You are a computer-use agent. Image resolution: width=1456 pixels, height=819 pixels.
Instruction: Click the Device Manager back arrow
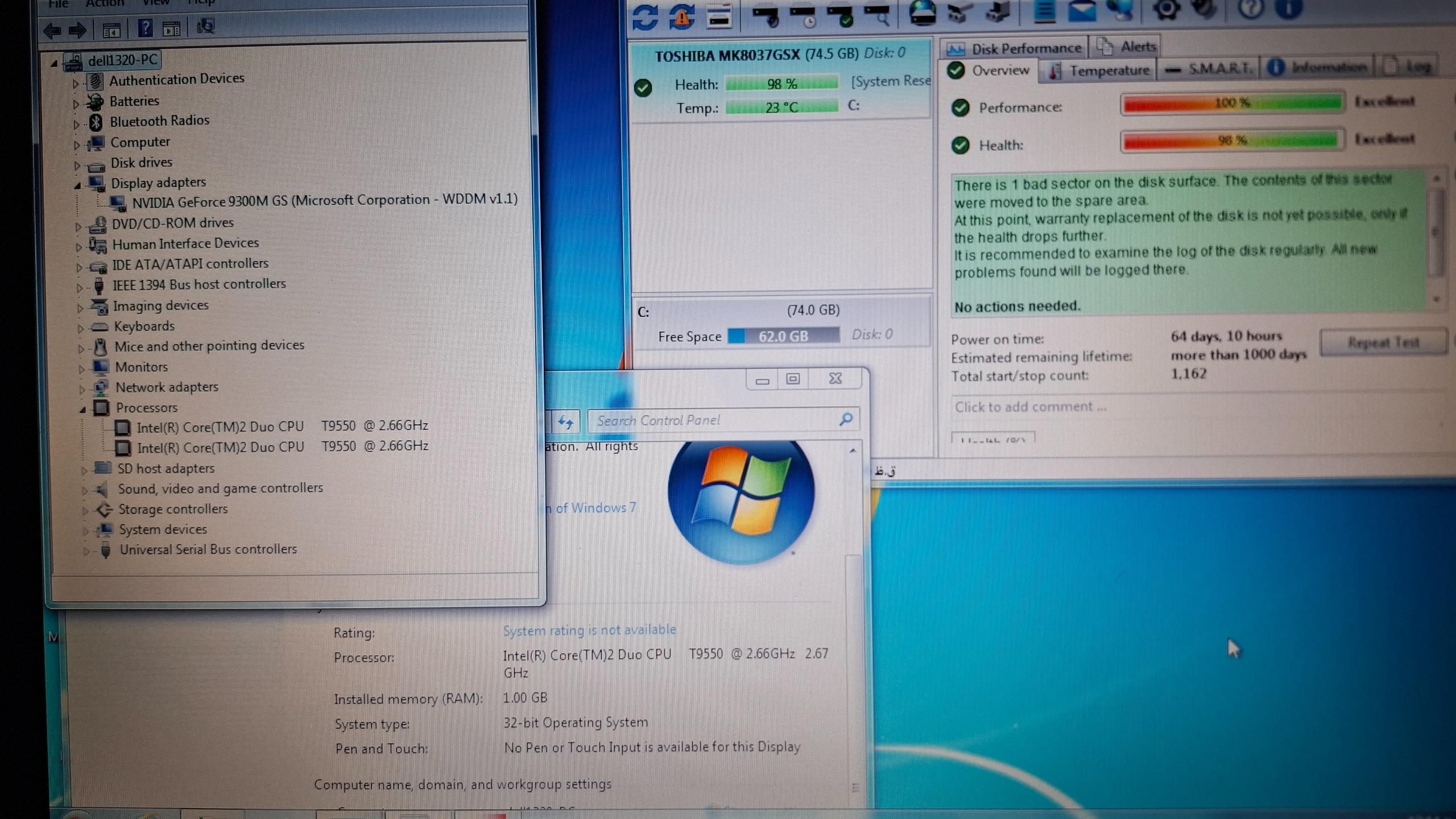click(x=52, y=30)
